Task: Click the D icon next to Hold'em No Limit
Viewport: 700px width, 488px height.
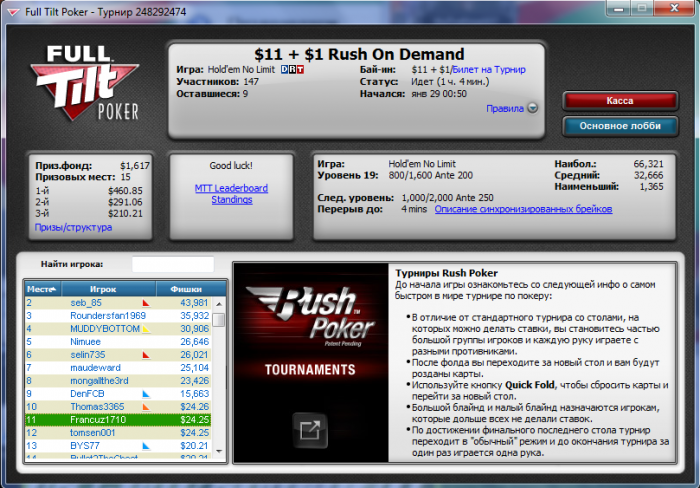Action: pos(284,70)
